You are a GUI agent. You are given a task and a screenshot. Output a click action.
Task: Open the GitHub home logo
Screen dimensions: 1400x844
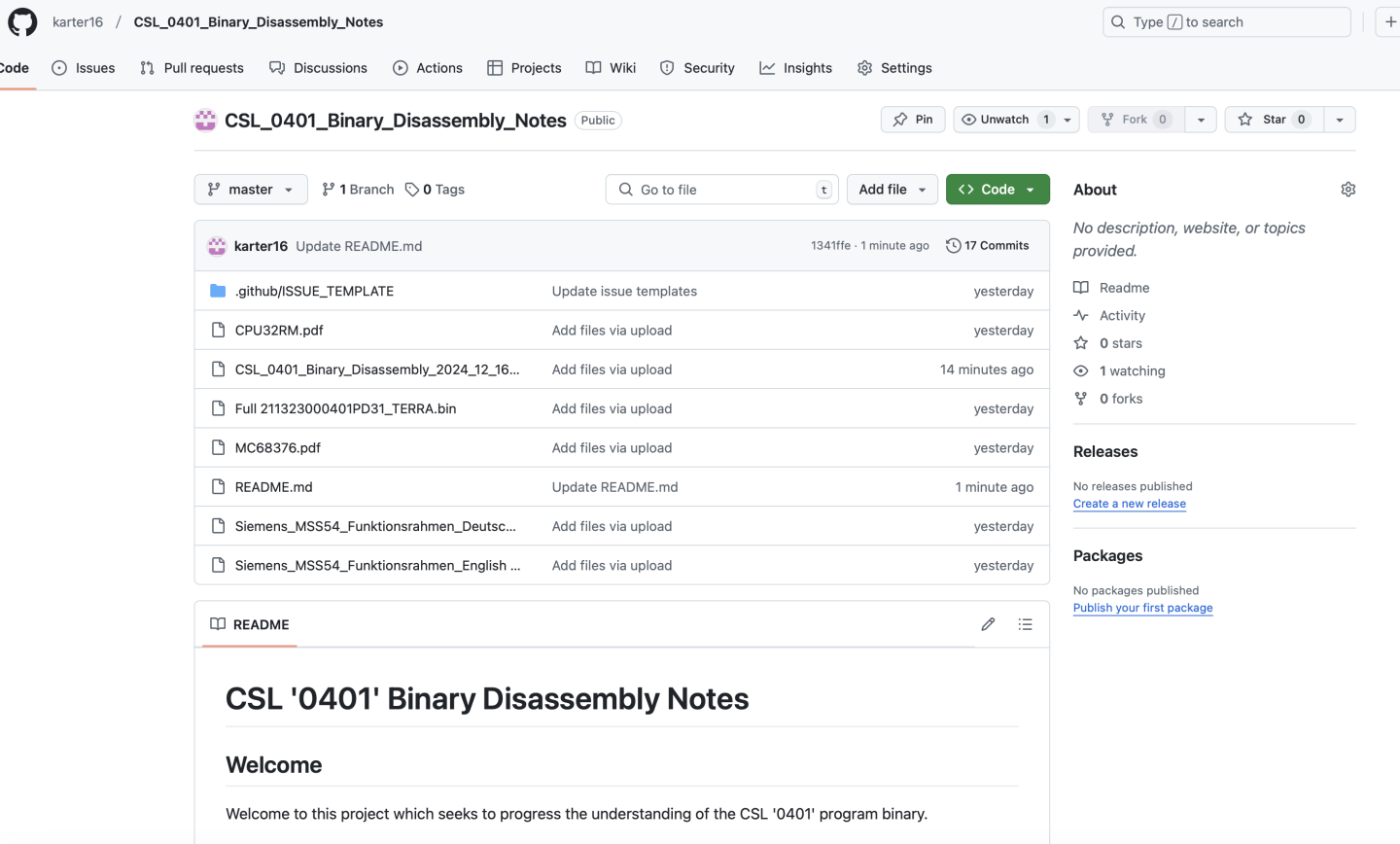pos(22,21)
